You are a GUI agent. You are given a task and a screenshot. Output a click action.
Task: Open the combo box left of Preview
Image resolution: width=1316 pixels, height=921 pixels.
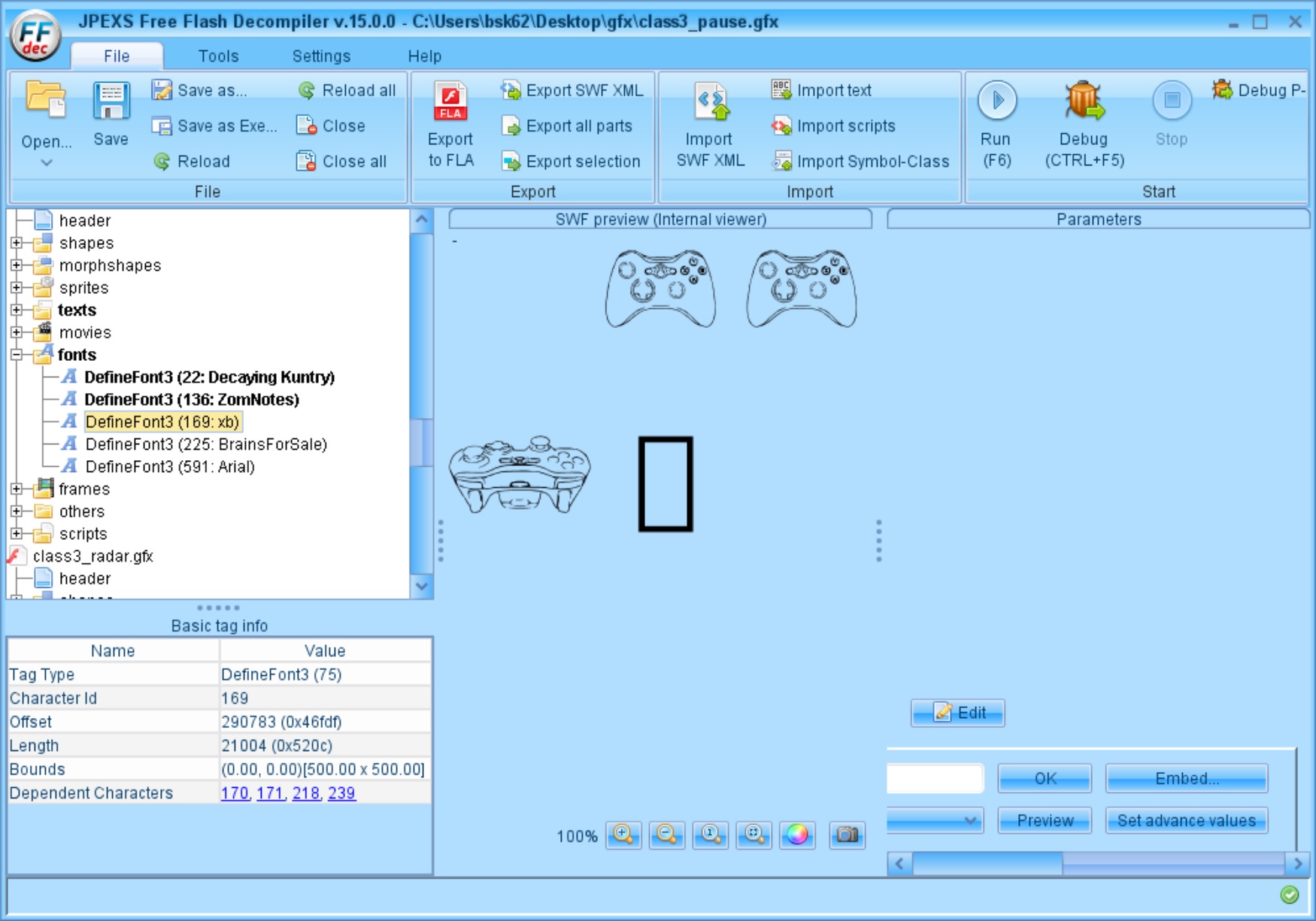point(935,820)
